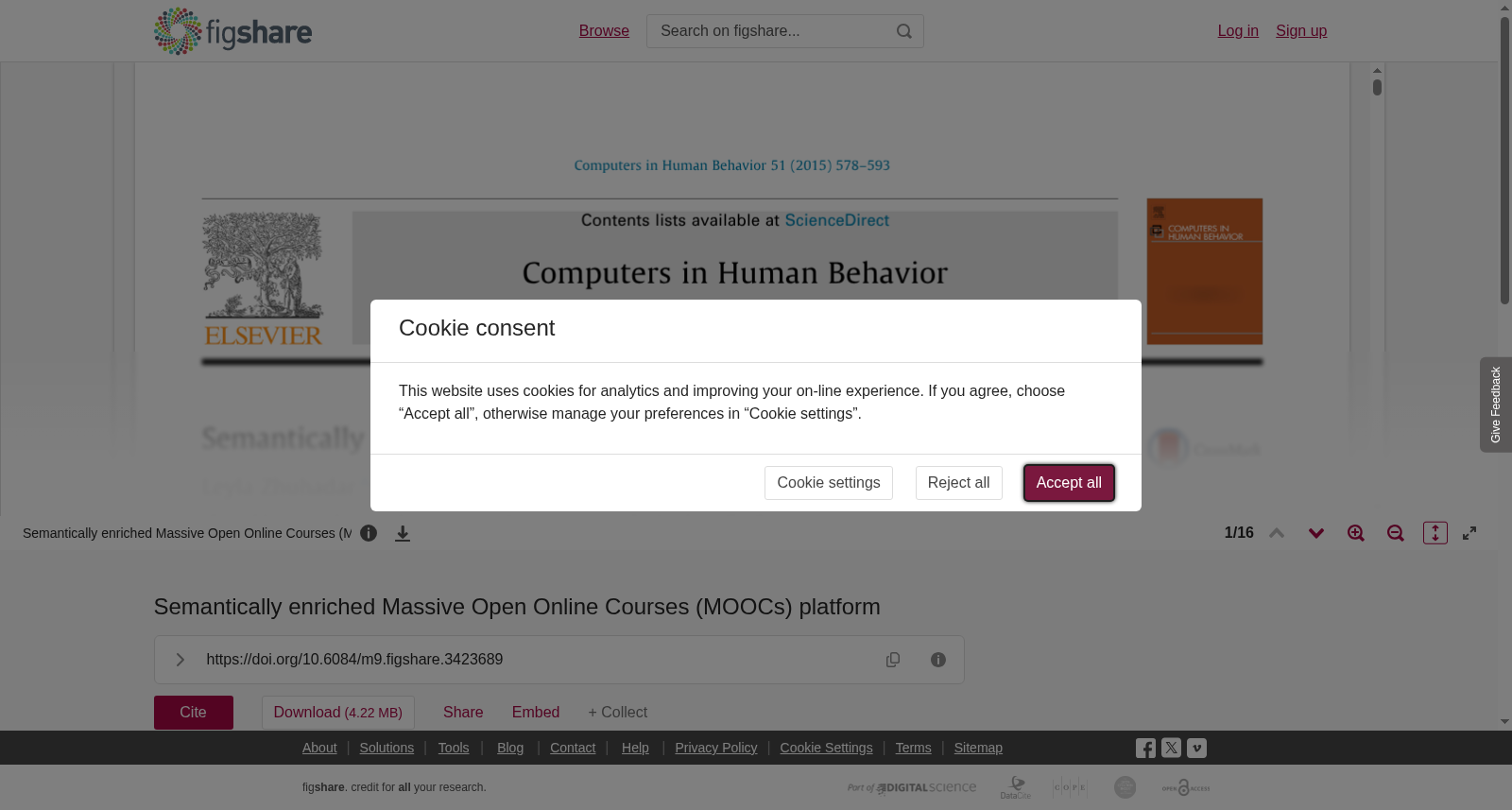This screenshot has height=810, width=1512.
Task: Open the Browse link
Action: click(x=604, y=31)
